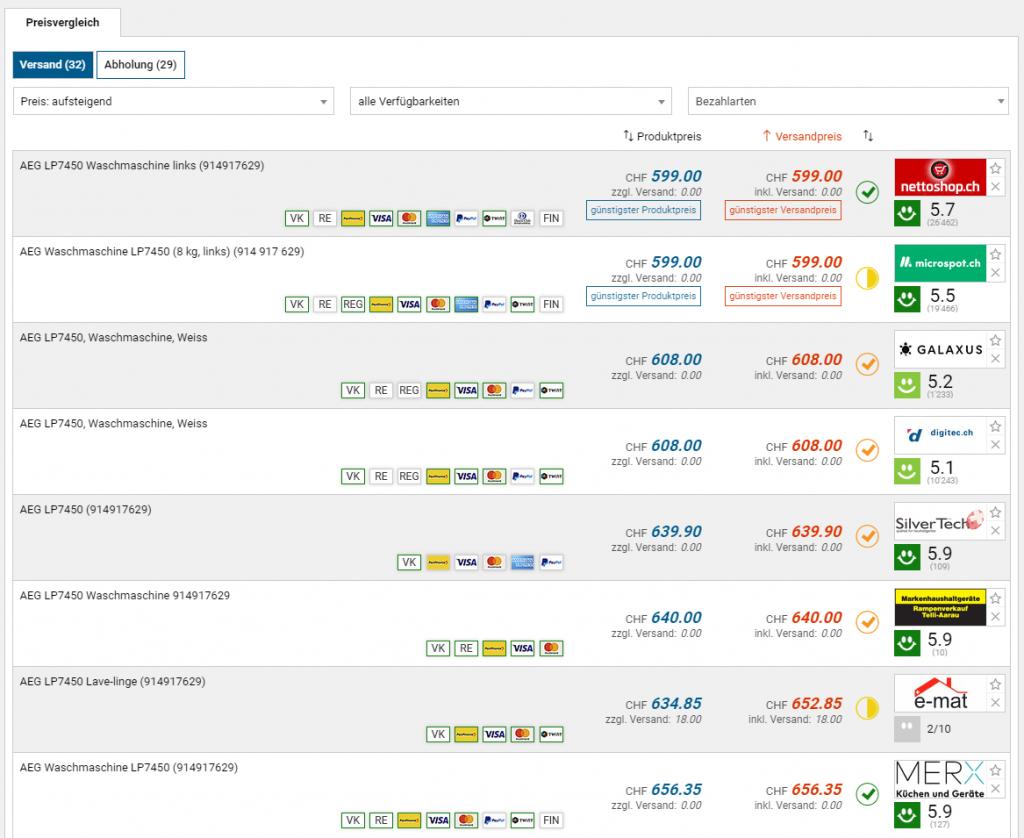The width and height of the screenshot is (1024, 838).
Task: Select the Versand (32) tab
Action: tap(52, 65)
